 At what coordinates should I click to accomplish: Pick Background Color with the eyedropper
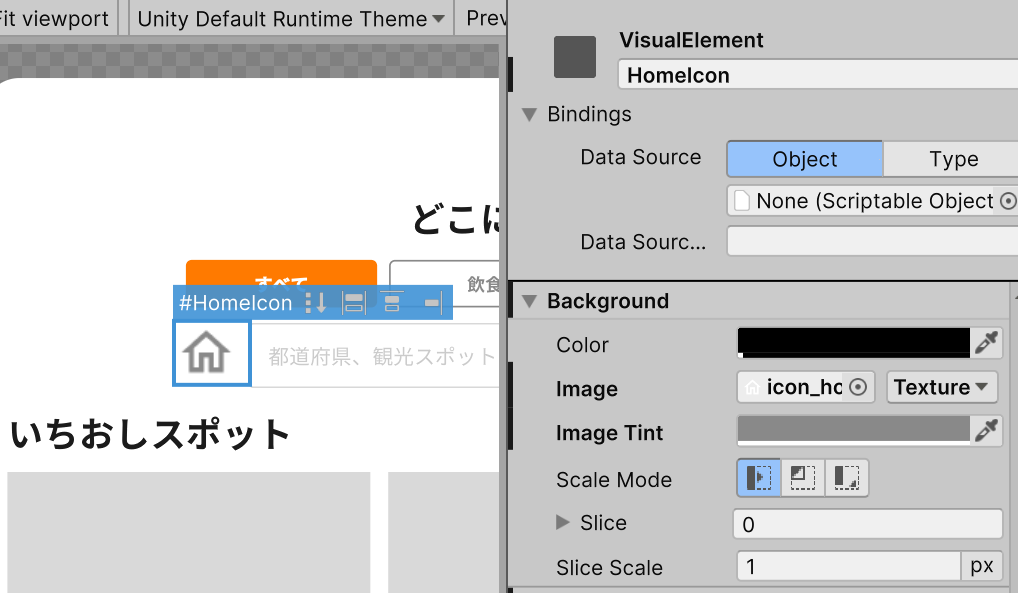987,344
